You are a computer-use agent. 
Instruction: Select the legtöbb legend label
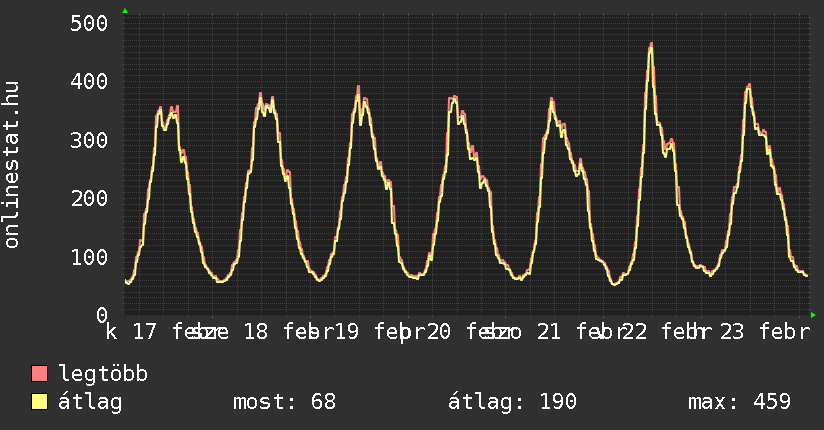[103, 374]
